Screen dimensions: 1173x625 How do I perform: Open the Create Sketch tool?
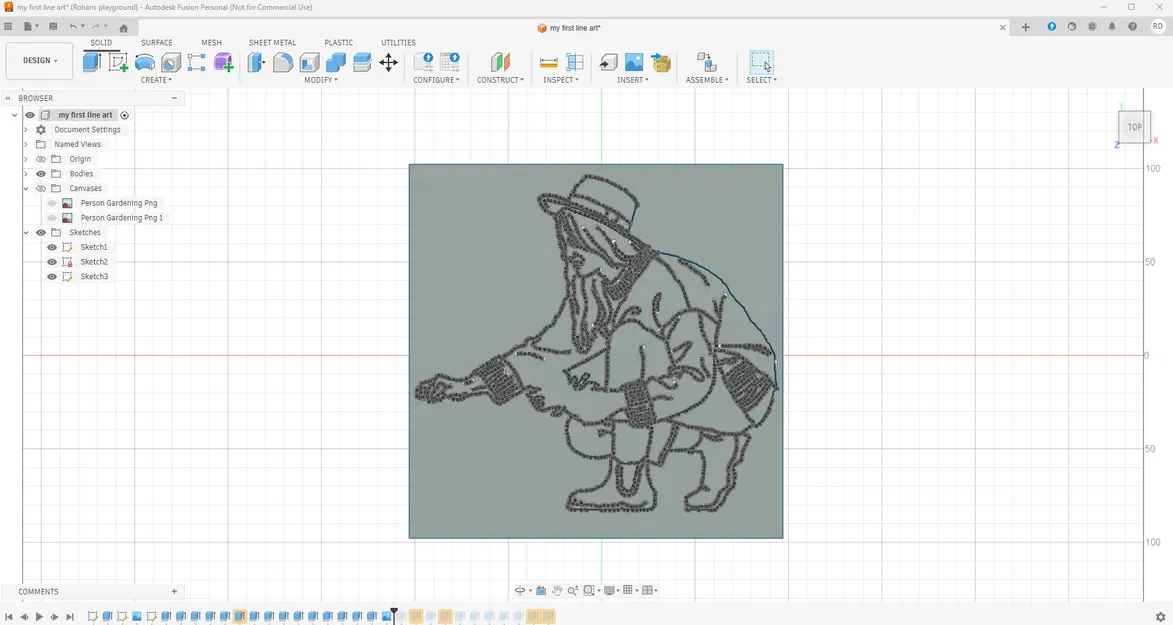coord(118,62)
